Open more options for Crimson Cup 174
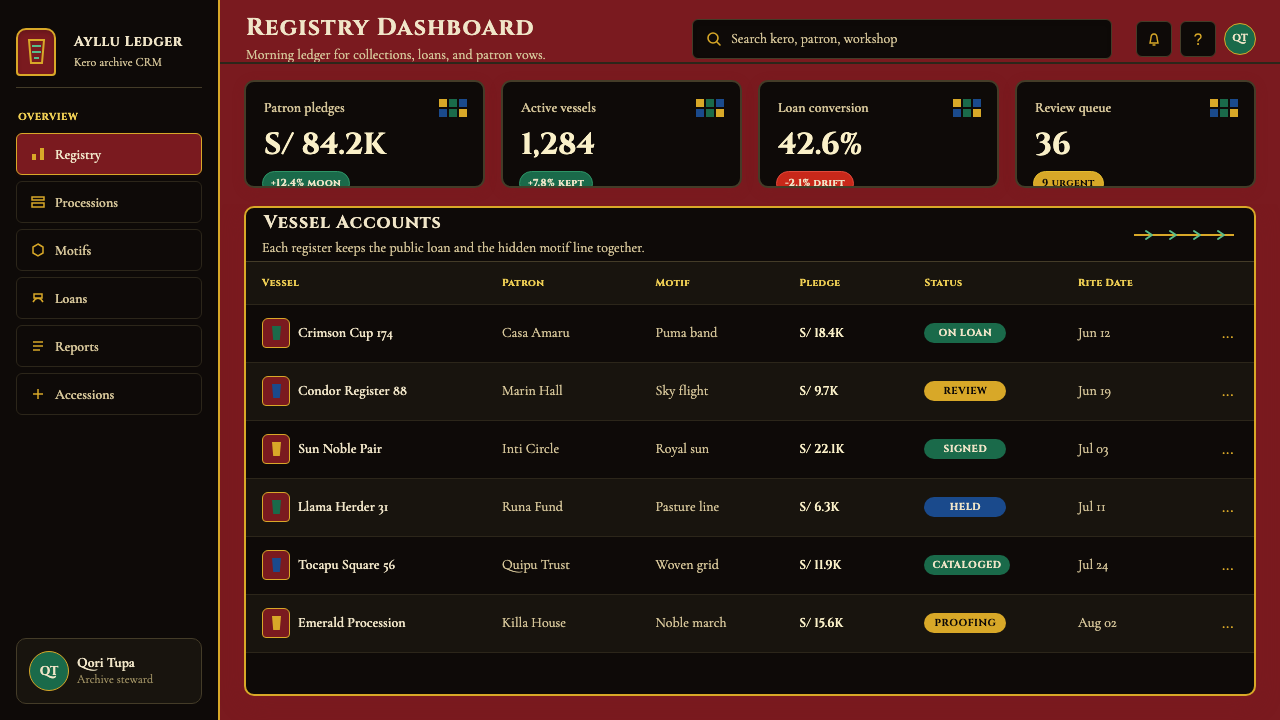Screen dimensions: 1280x720 [x=1228, y=334]
